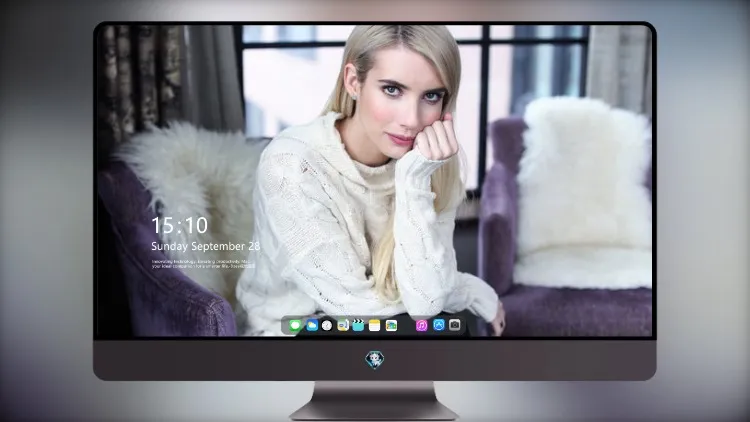Open the music note document app in dock
This screenshot has width=750, height=422.
343,326
